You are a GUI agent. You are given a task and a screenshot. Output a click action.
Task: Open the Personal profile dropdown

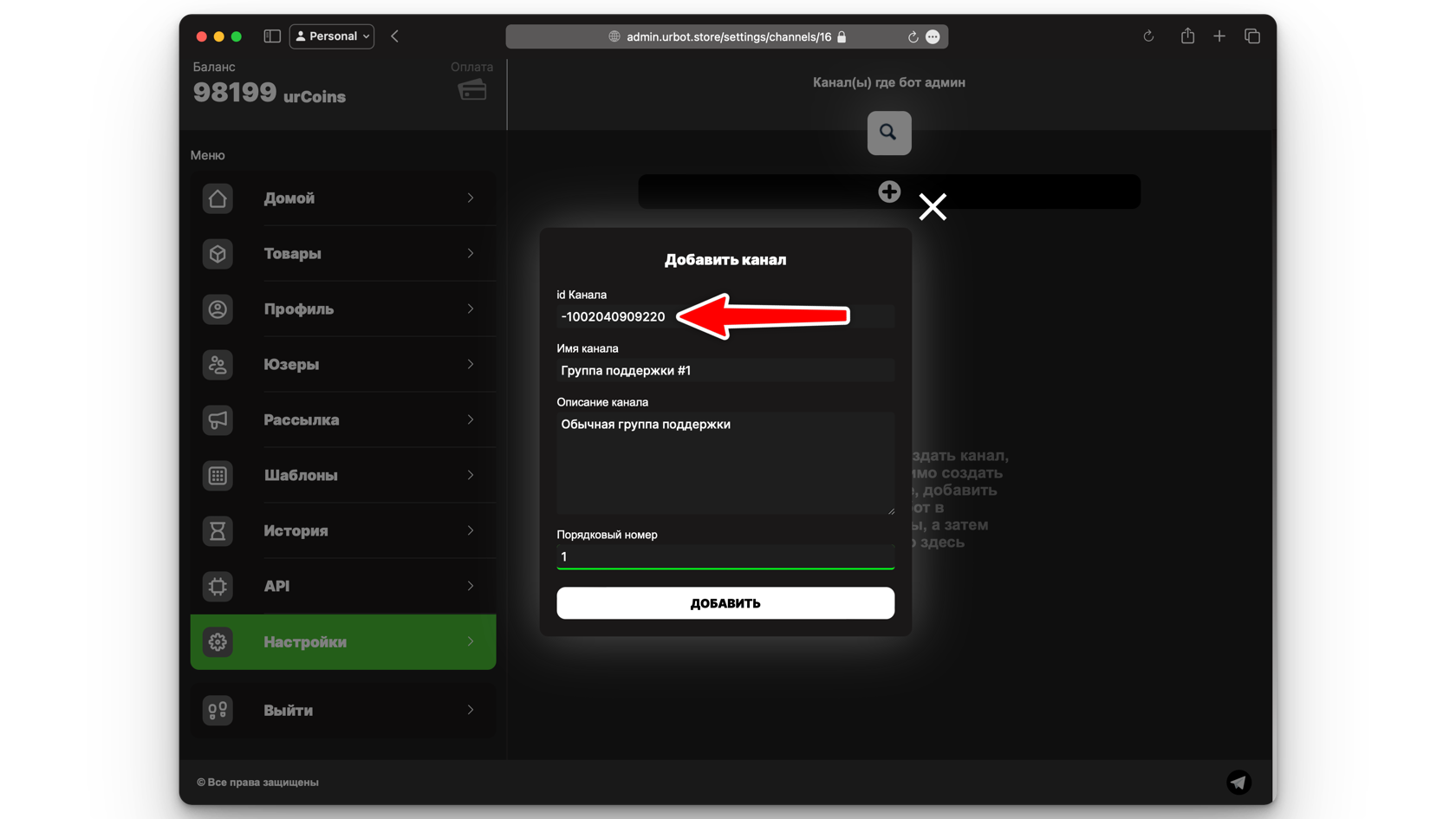(332, 36)
